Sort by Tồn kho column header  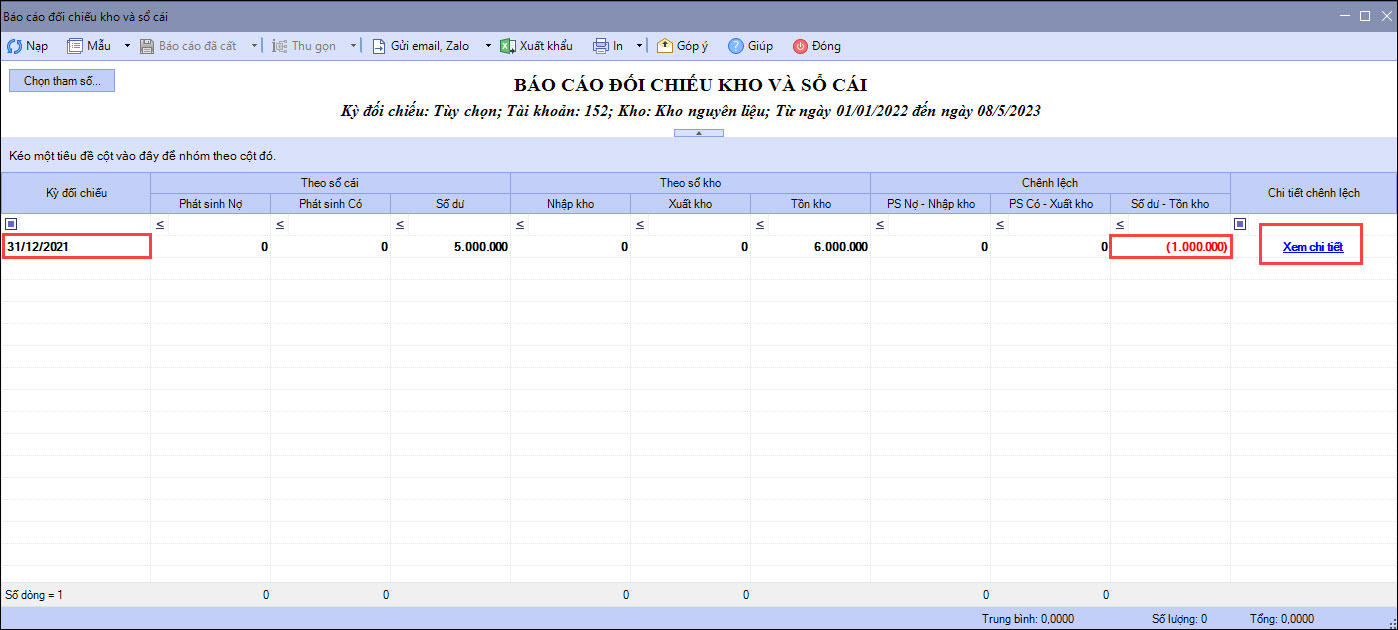809,204
